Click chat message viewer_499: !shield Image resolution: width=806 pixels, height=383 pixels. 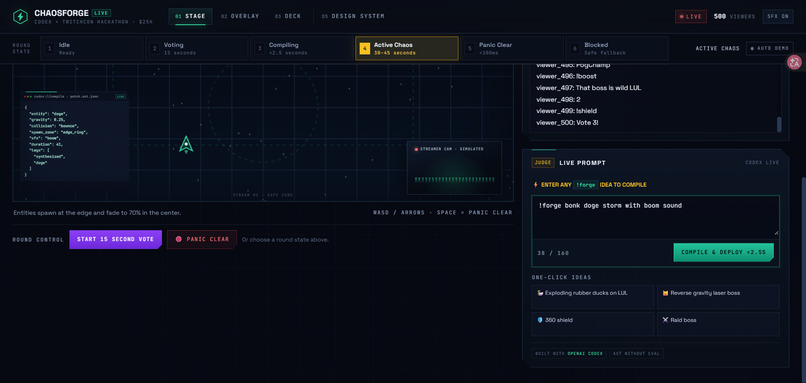pos(566,111)
